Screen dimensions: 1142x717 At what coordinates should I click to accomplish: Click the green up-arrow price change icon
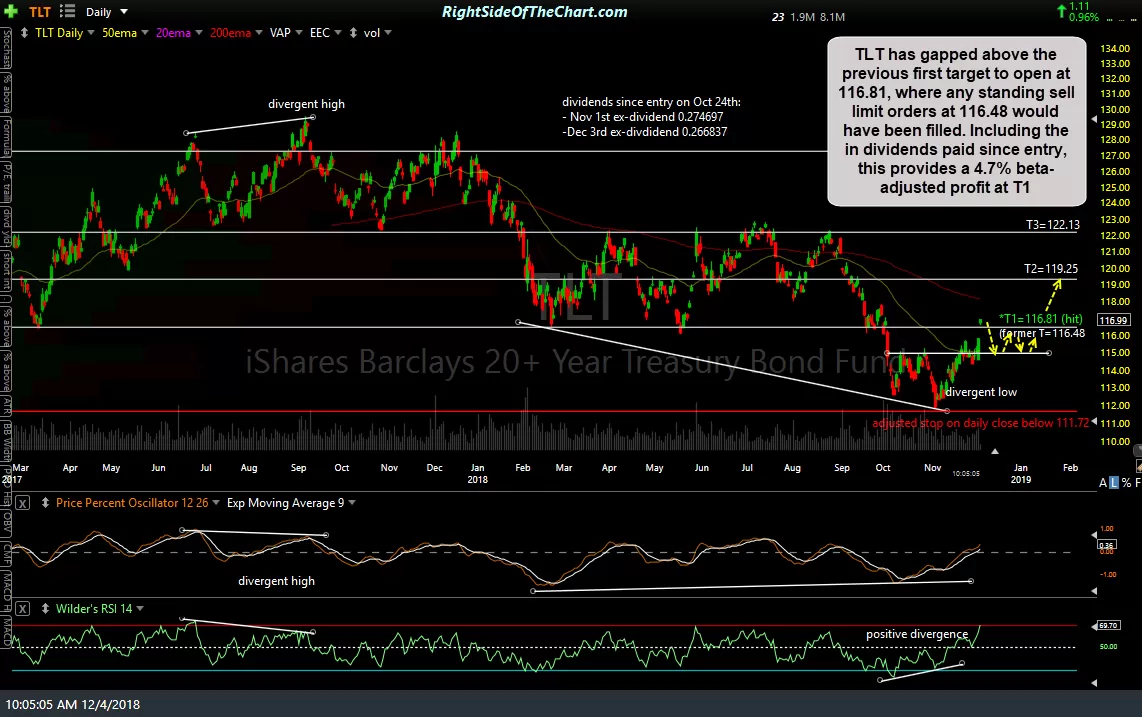[x=1061, y=10]
